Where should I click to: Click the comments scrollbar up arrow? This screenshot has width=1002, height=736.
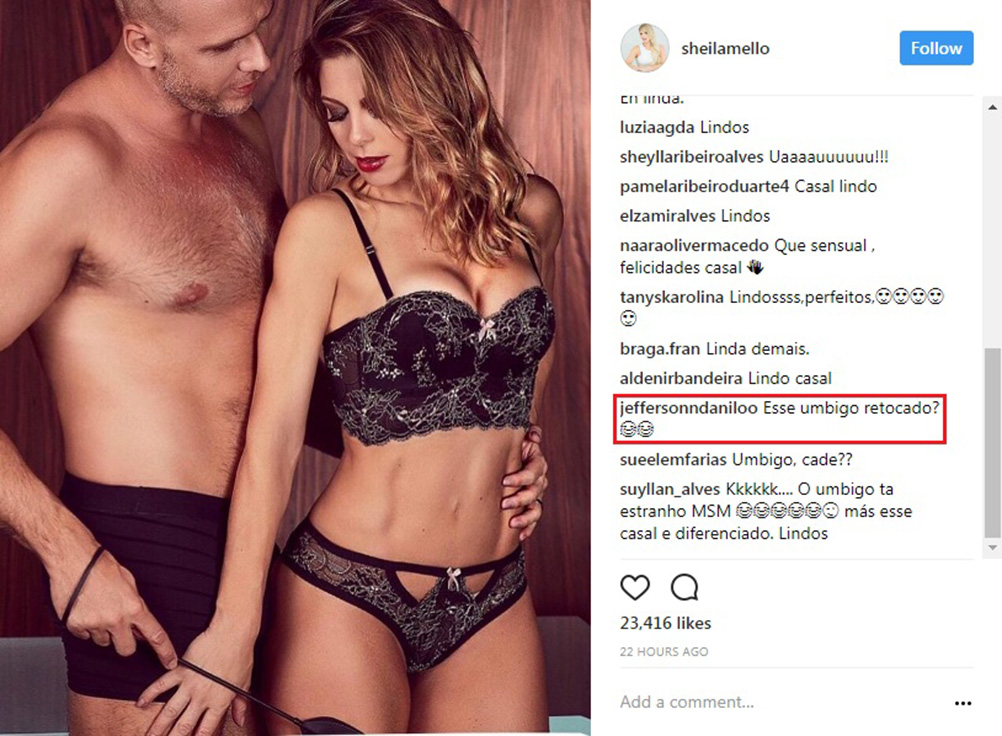point(992,107)
